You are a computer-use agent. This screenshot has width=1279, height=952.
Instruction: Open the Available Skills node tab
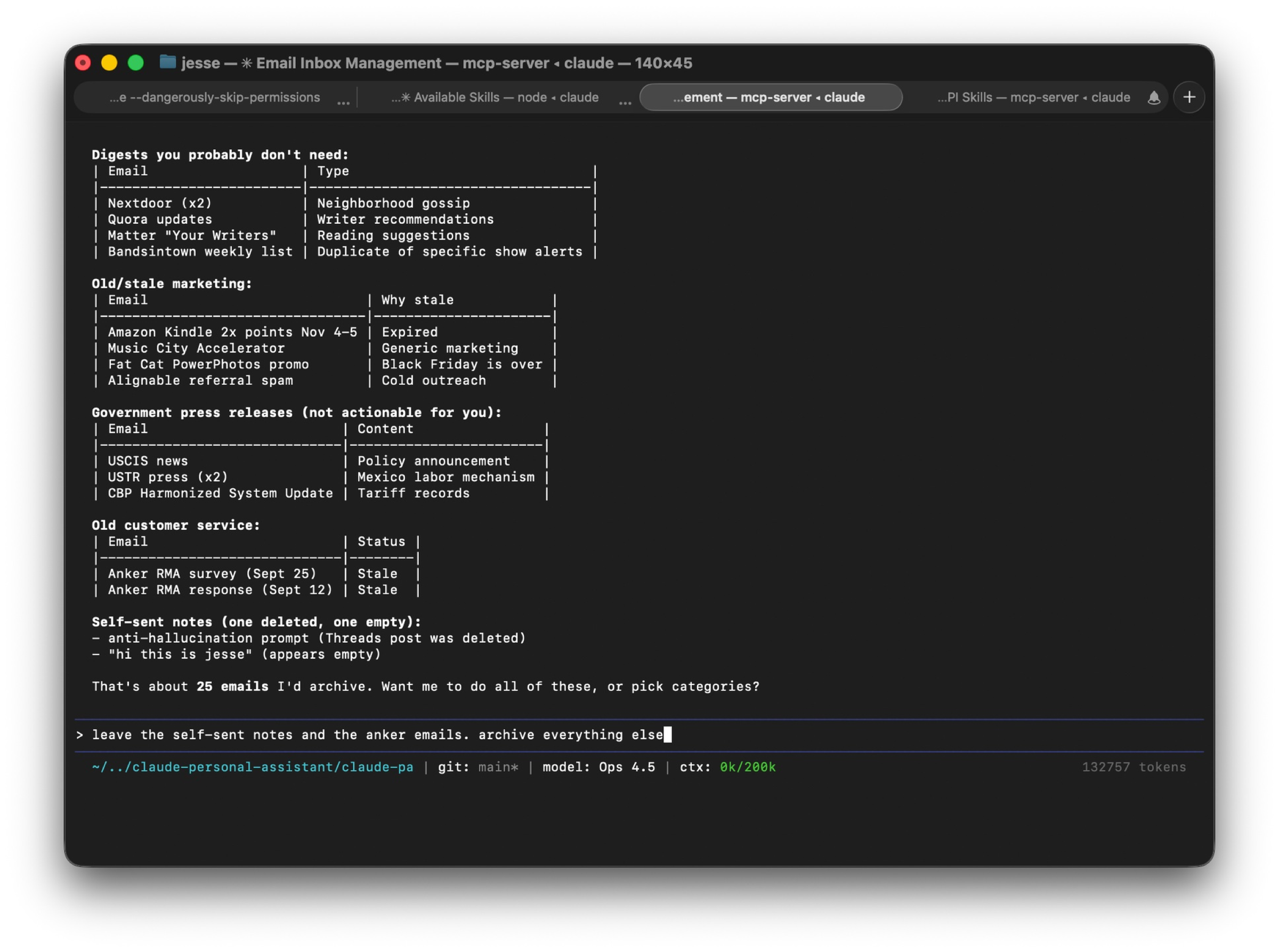495,98
